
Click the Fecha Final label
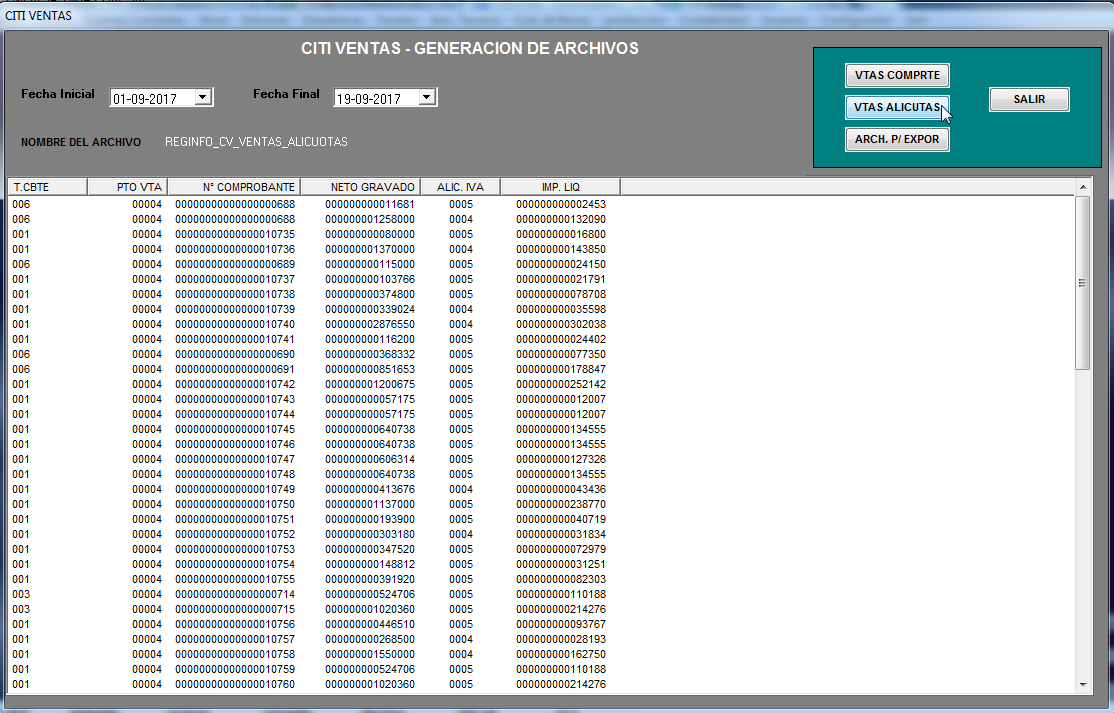(x=286, y=94)
